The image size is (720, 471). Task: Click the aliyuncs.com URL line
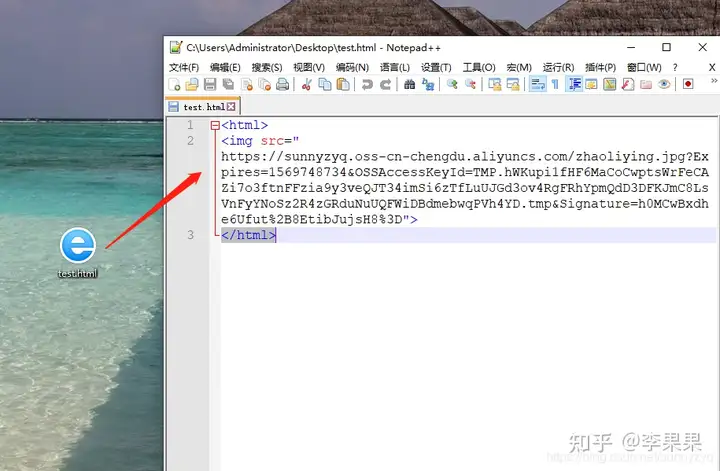[465, 157]
